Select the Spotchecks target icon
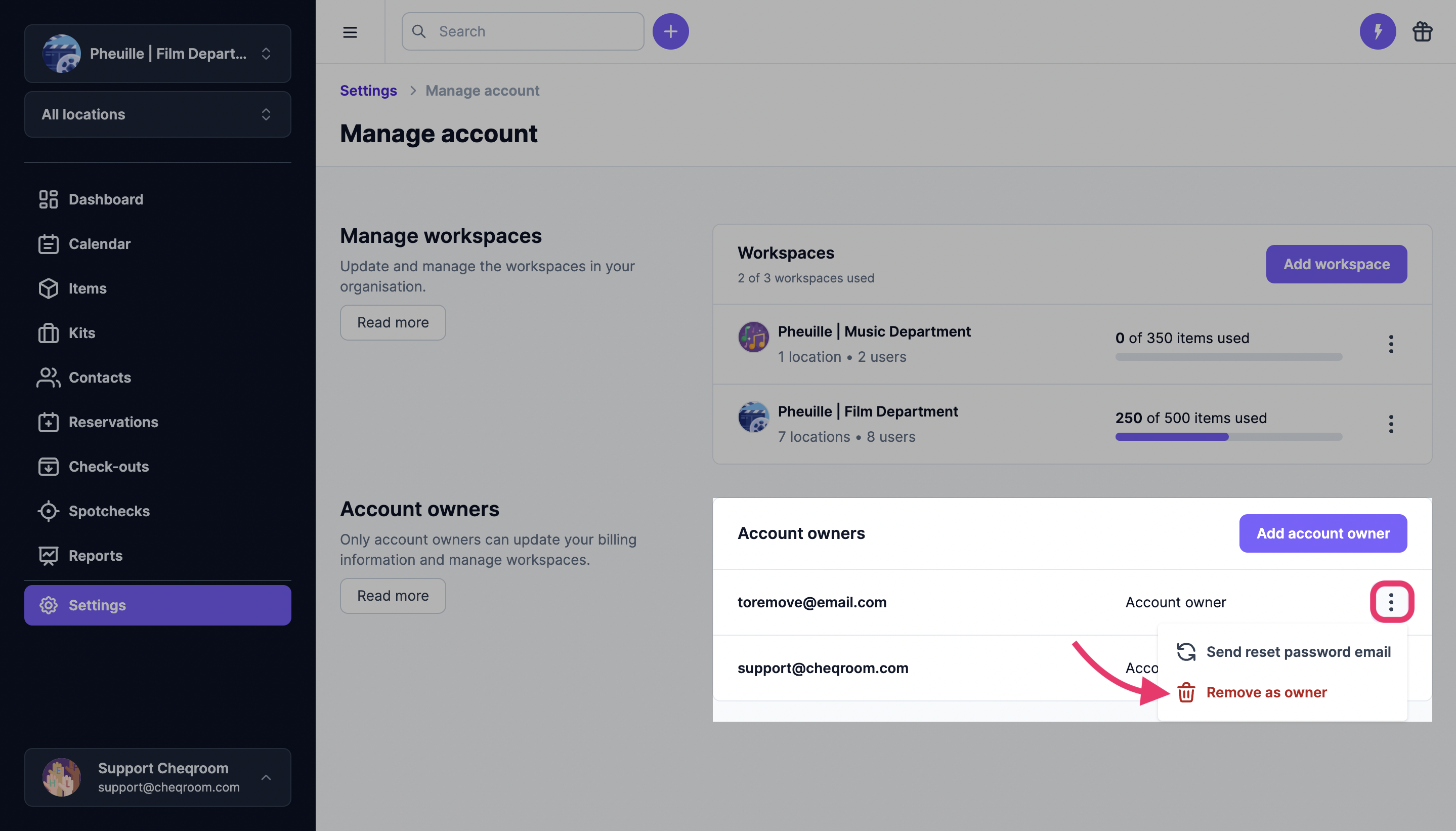Image resolution: width=1456 pixels, height=831 pixels. [x=49, y=511]
